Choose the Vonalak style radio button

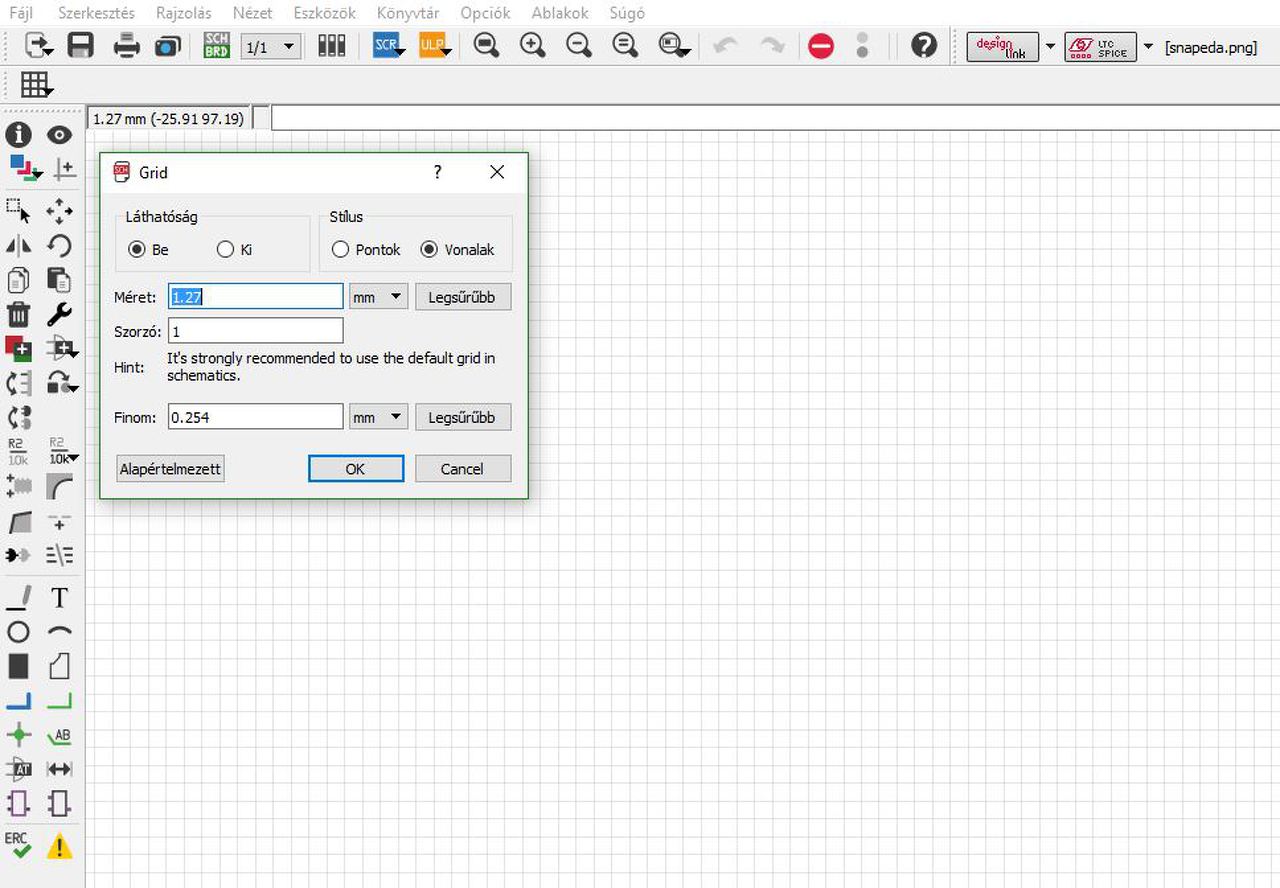pyautogui.click(x=429, y=250)
